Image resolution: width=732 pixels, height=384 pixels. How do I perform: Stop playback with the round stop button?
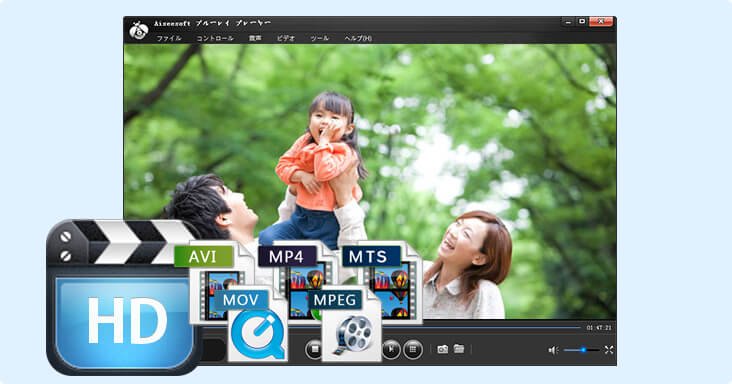(313, 349)
